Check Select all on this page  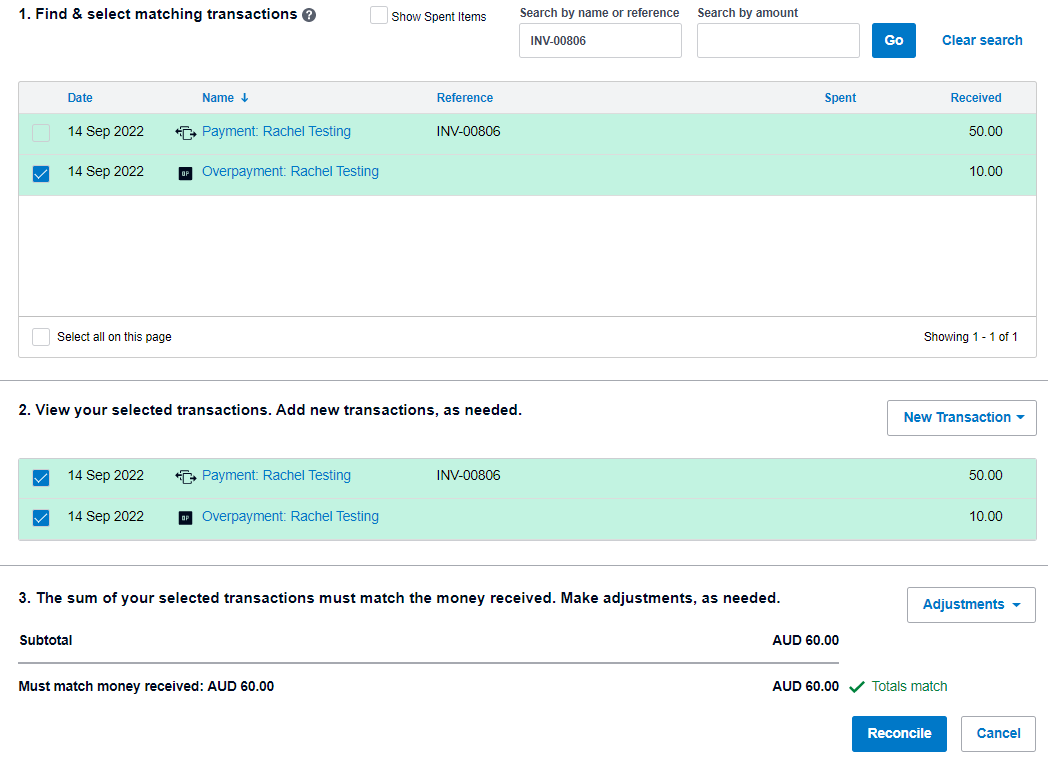41,337
